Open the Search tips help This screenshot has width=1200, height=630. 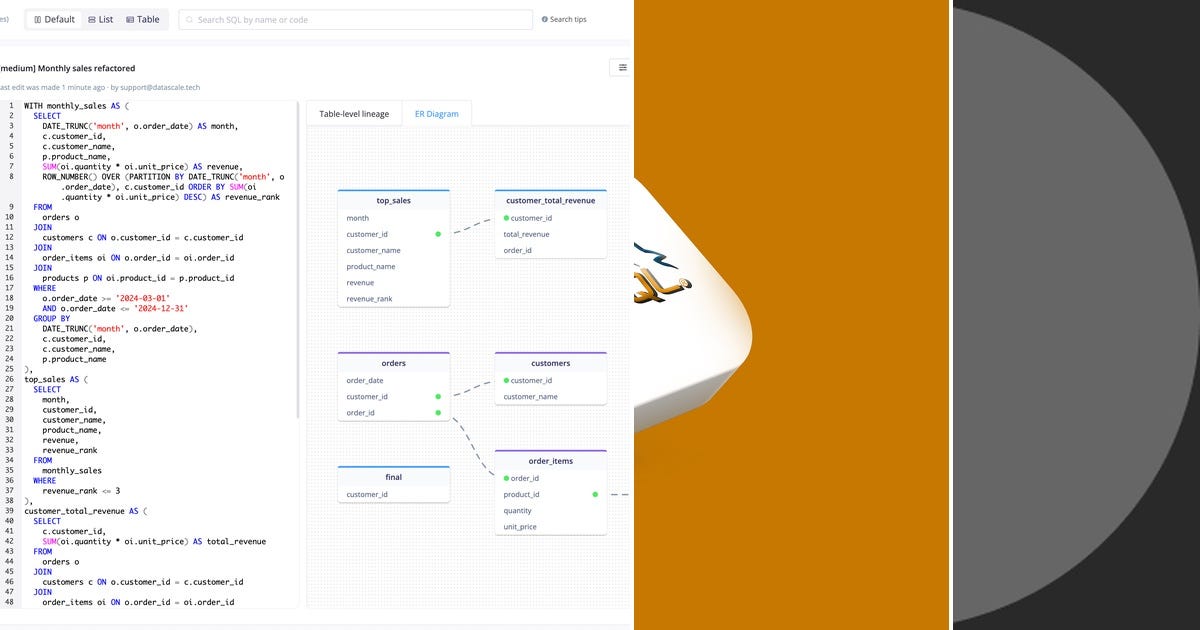coord(558,19)
